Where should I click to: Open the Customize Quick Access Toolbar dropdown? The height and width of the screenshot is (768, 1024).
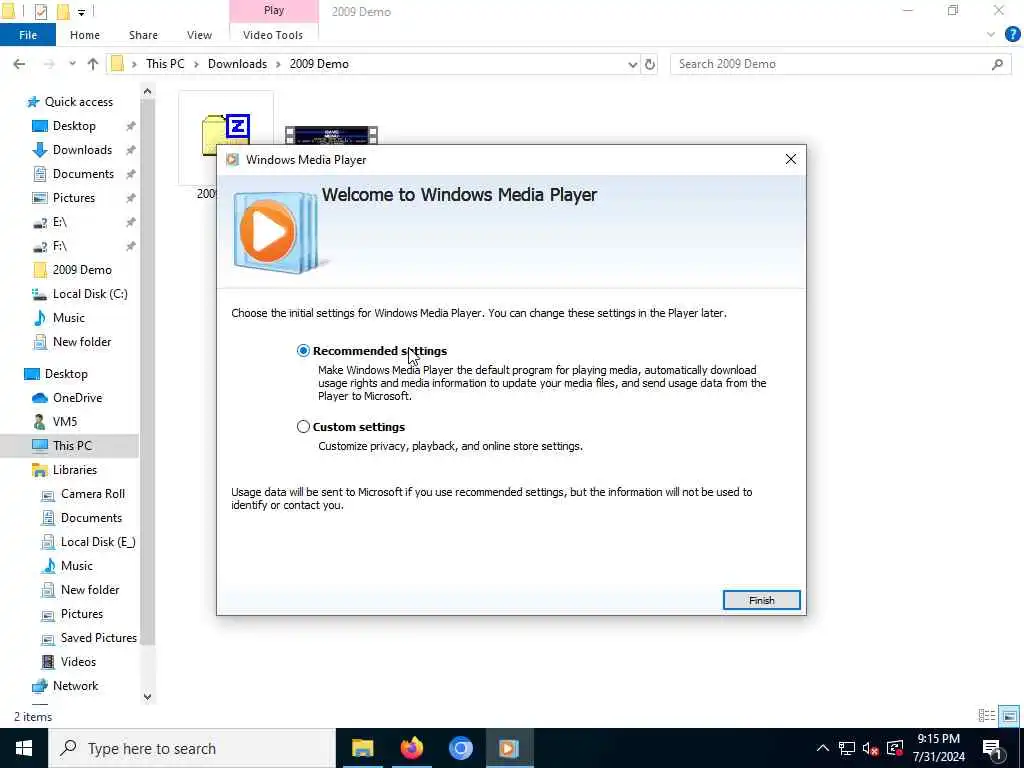pyautogui.click(x=81, y=12)
